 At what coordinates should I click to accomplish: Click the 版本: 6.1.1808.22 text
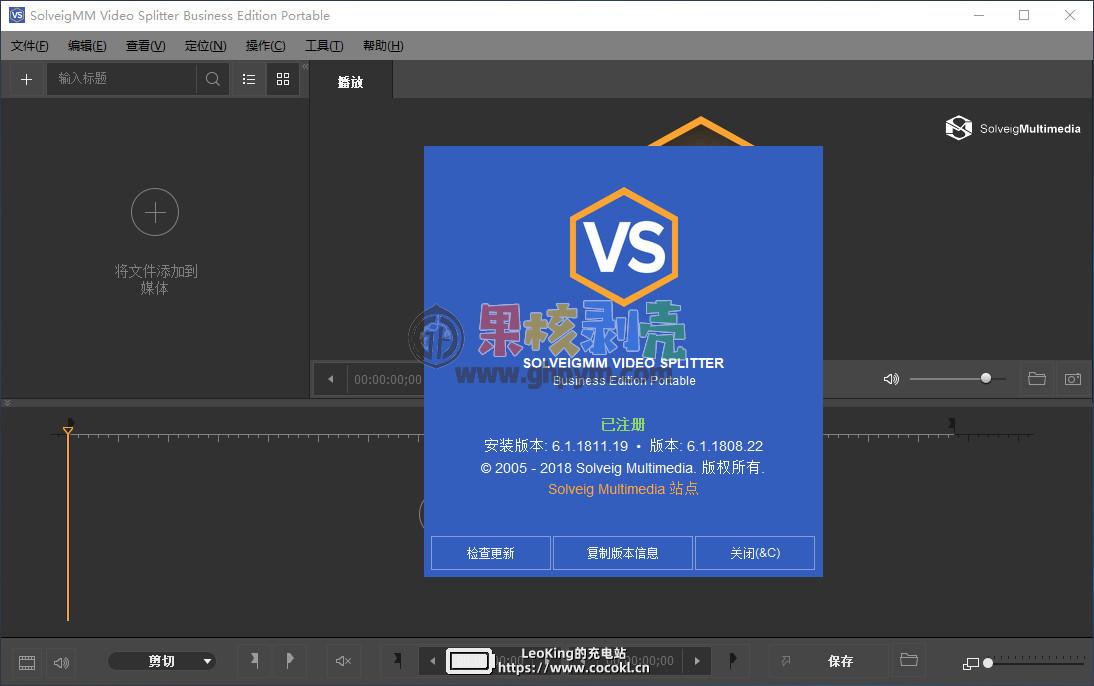click(x=706, y=446)
